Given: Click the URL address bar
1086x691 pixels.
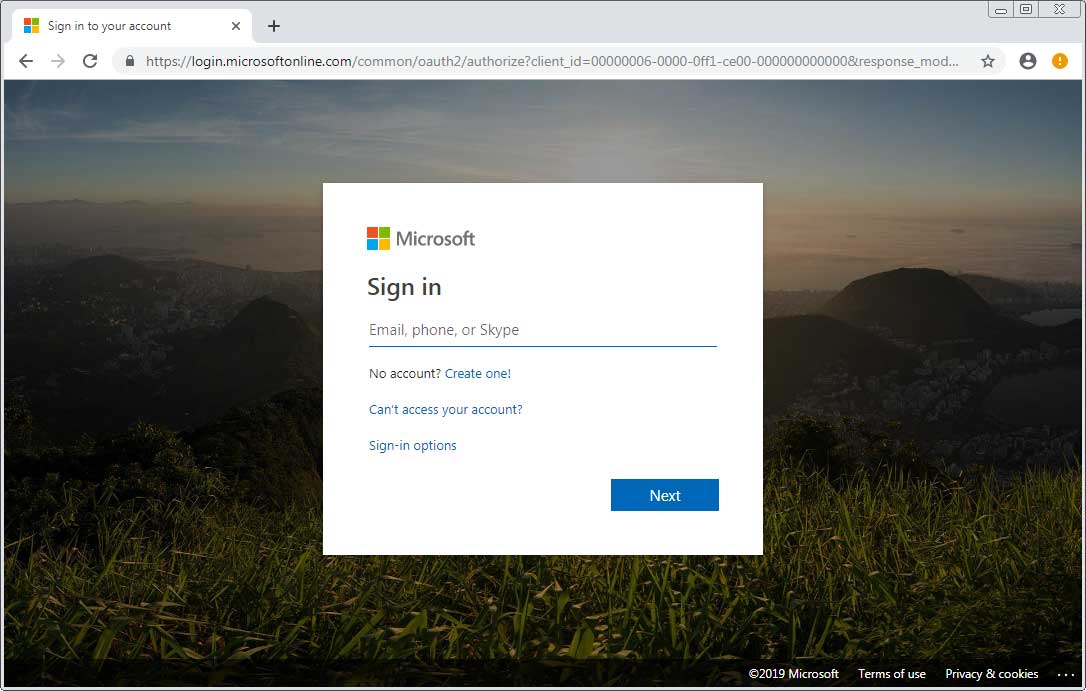Looking at the screenshot, I should click(x=550, y=61).
